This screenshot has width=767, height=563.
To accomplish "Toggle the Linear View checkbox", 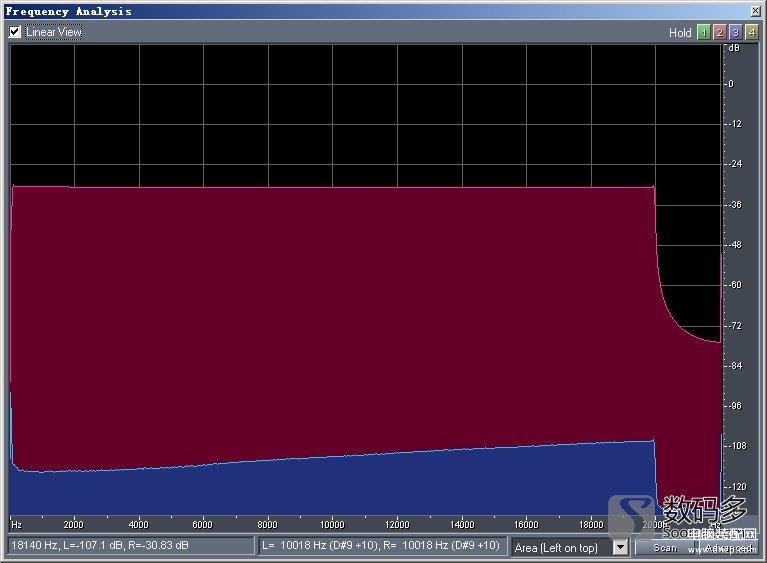I will tap(15, 32).
